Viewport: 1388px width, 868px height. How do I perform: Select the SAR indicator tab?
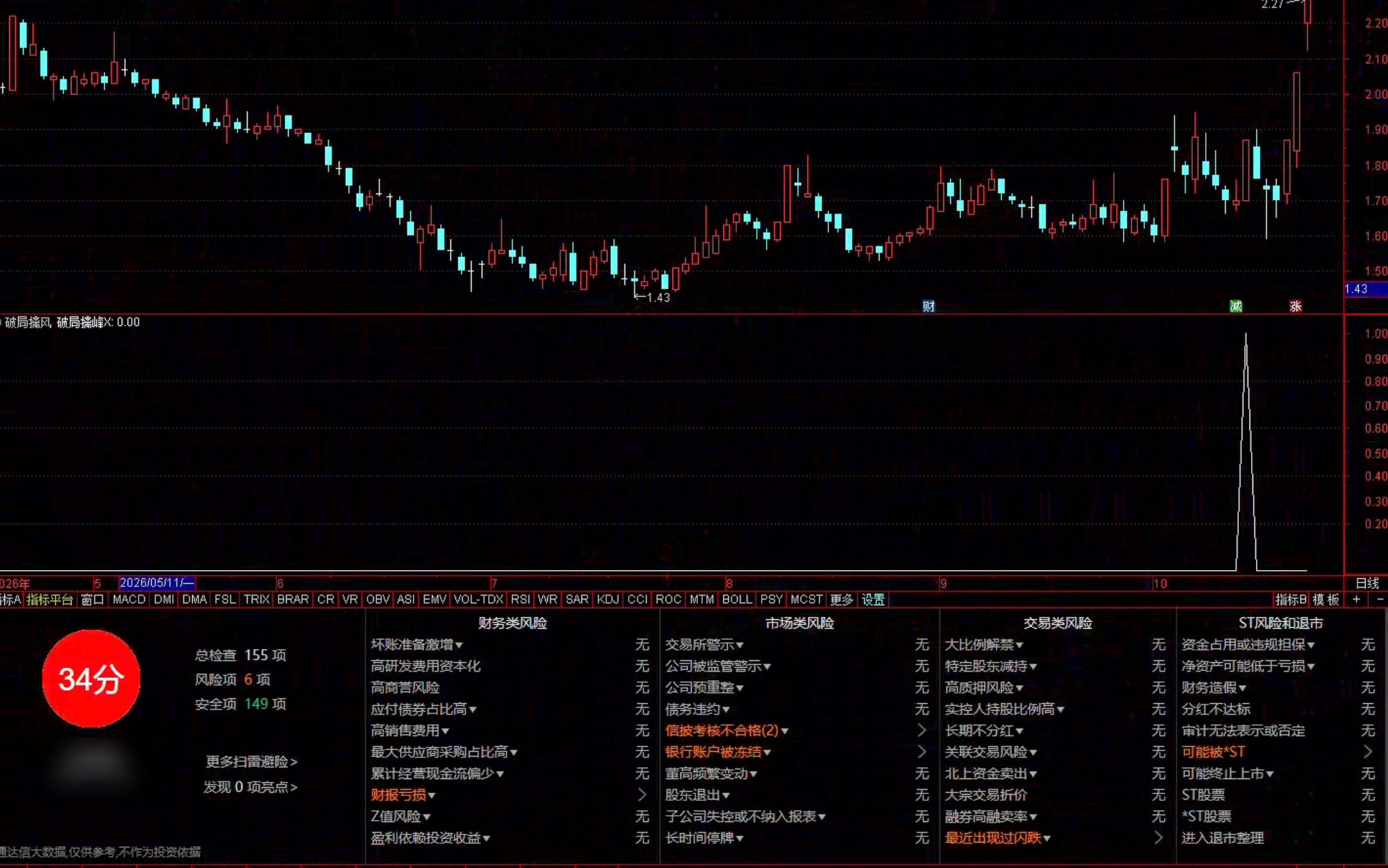coord(576,599)
